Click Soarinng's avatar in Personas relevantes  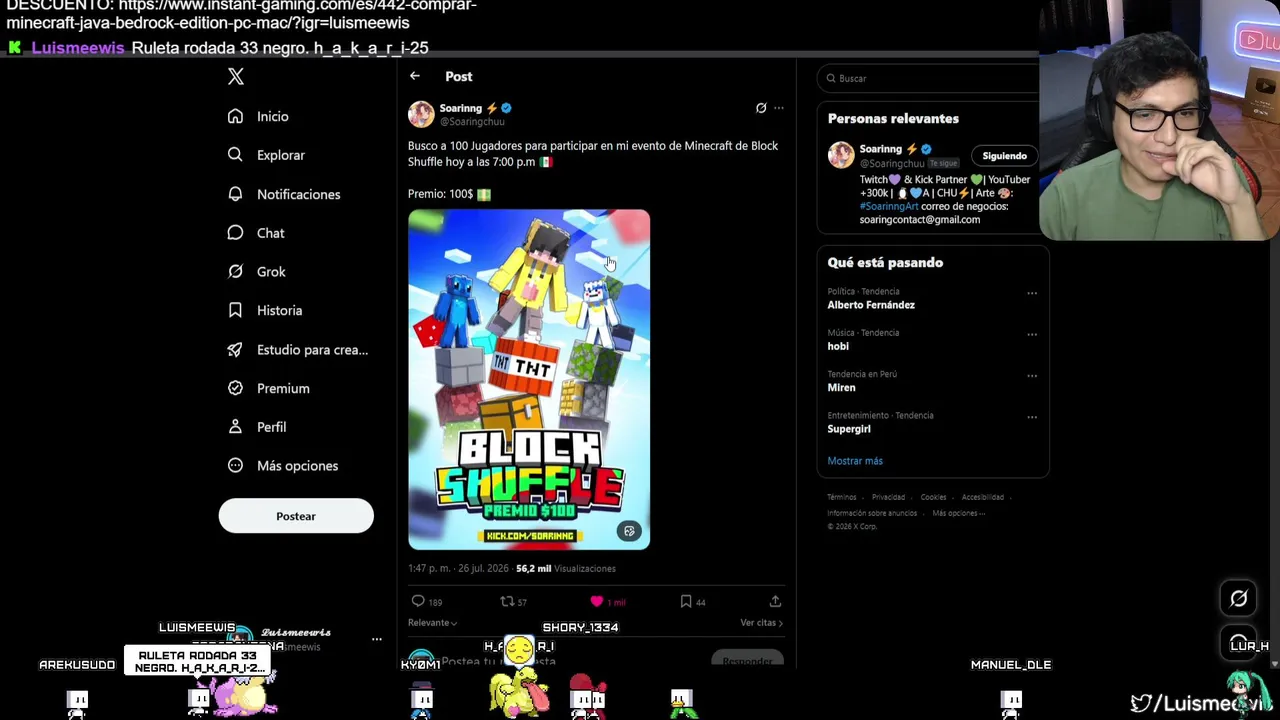[841, 155]
